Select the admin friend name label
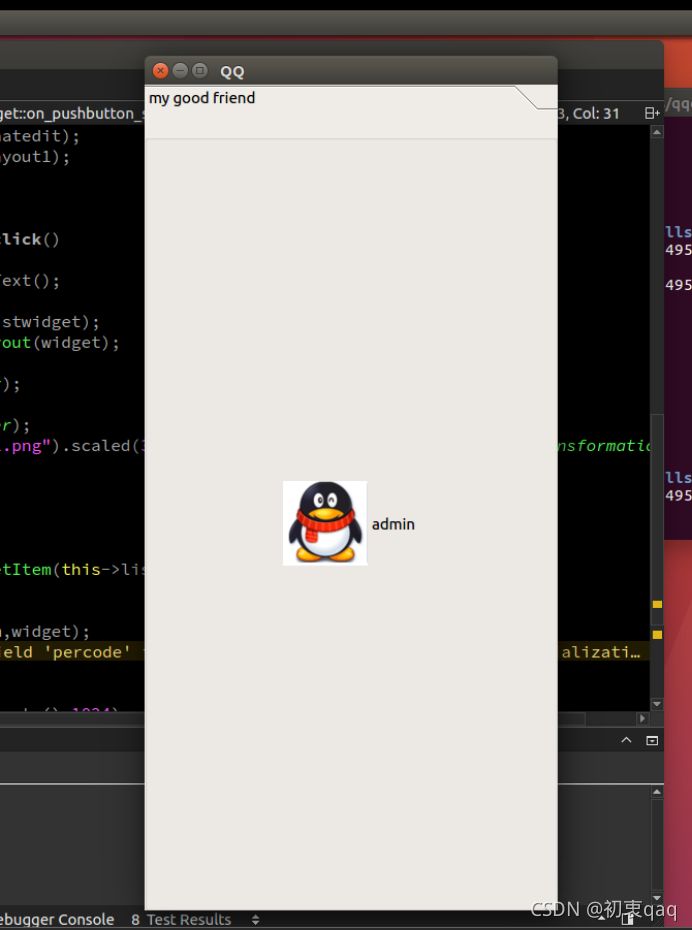Viewport: 692px width, 931px height. tap(393, 524)
